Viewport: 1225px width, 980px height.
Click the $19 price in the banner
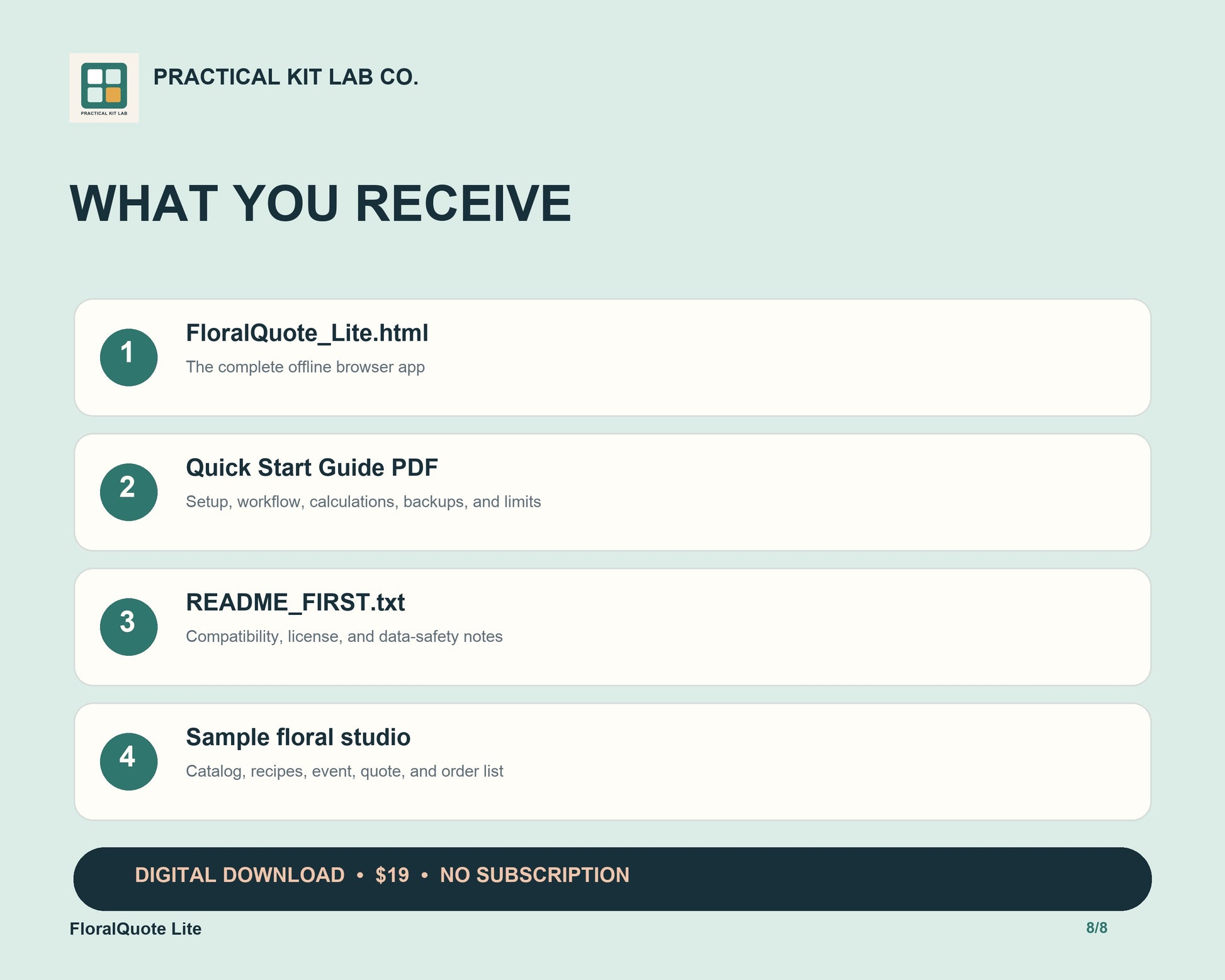coord(392,875)
